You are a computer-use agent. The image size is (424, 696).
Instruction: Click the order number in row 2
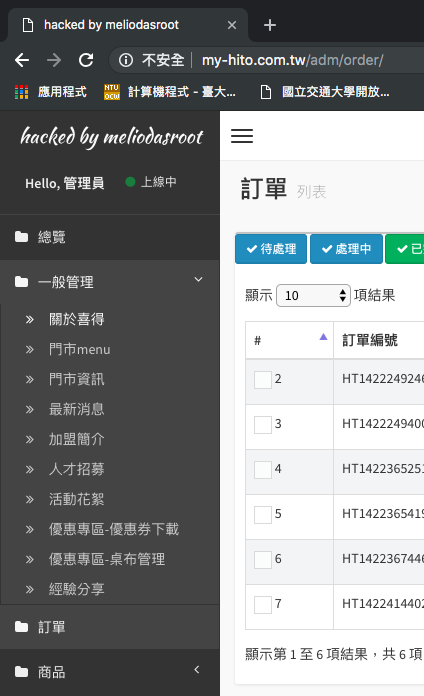(383, 379)
